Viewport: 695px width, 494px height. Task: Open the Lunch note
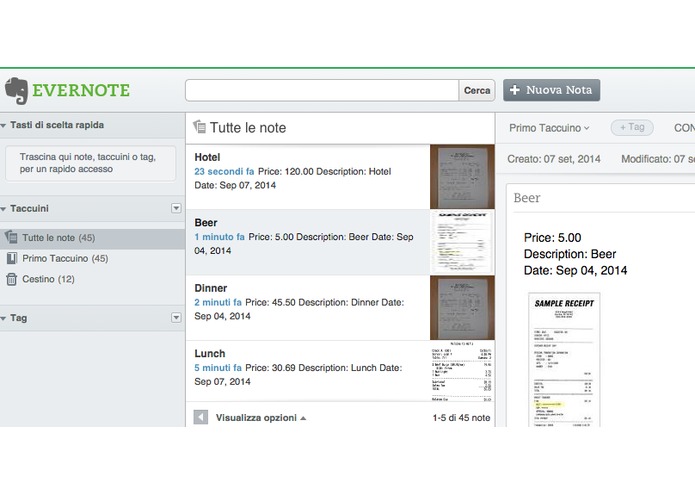(308, 371)
